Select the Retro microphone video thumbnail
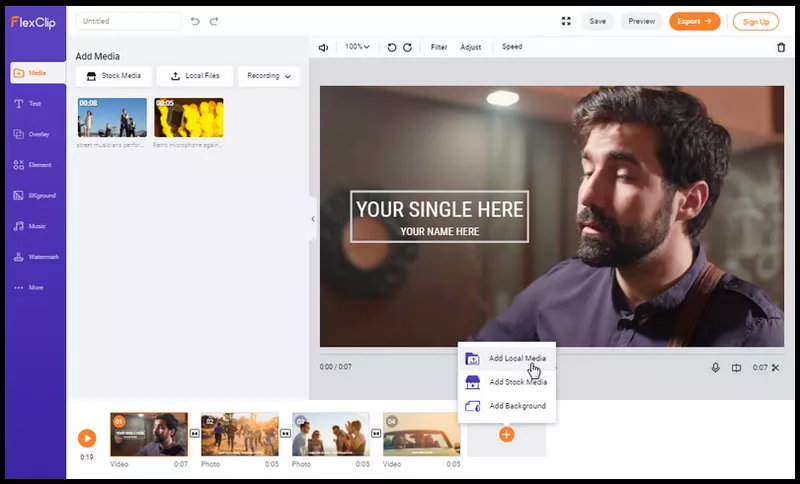The height and width of the screenshot is (484, 800). click(x=189, y=117)
